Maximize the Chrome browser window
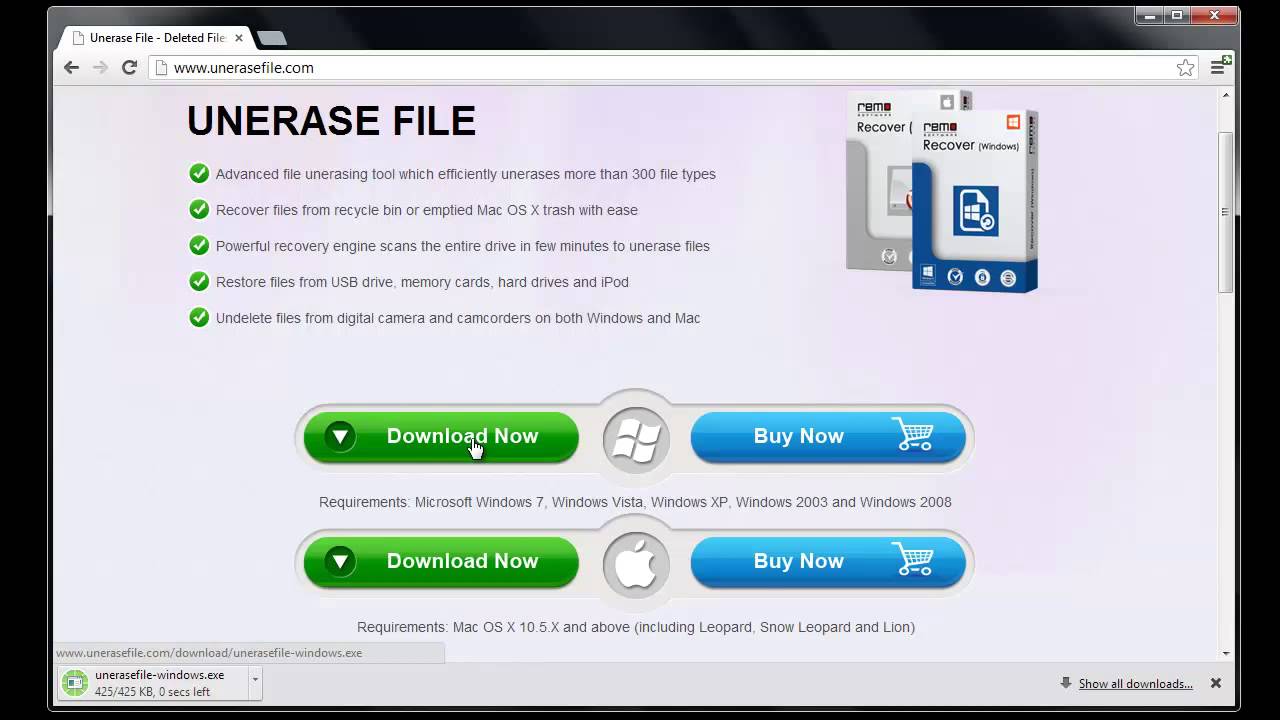Screen dimensions: 1280x720 pyautogui.click(x=1177, y=14)
